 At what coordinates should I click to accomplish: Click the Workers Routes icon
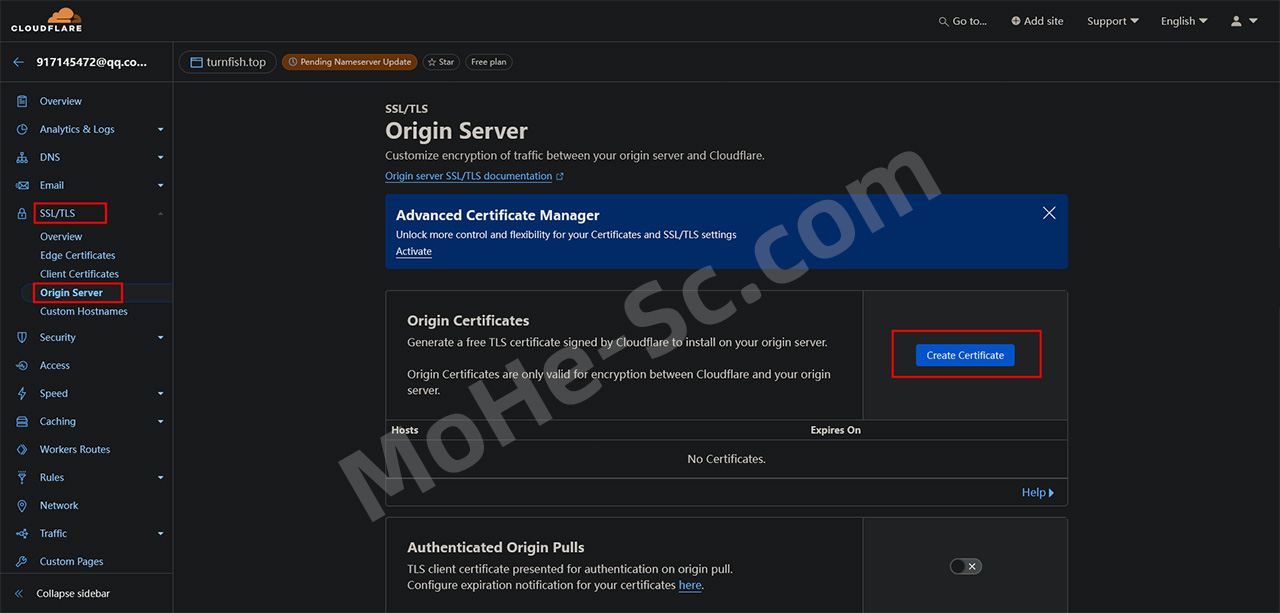tap(22, 450)
